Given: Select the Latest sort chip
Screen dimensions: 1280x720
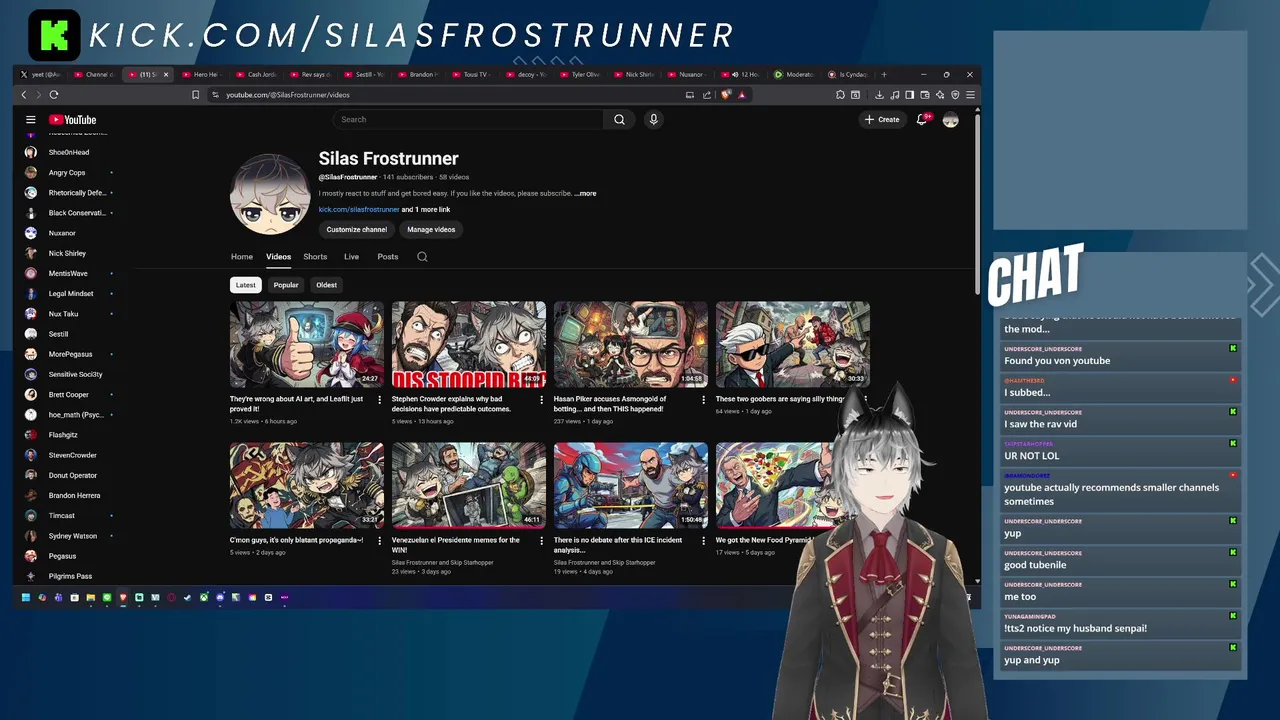Looking at the screenshot, I should pyautogui.click(x=245, y=285).
